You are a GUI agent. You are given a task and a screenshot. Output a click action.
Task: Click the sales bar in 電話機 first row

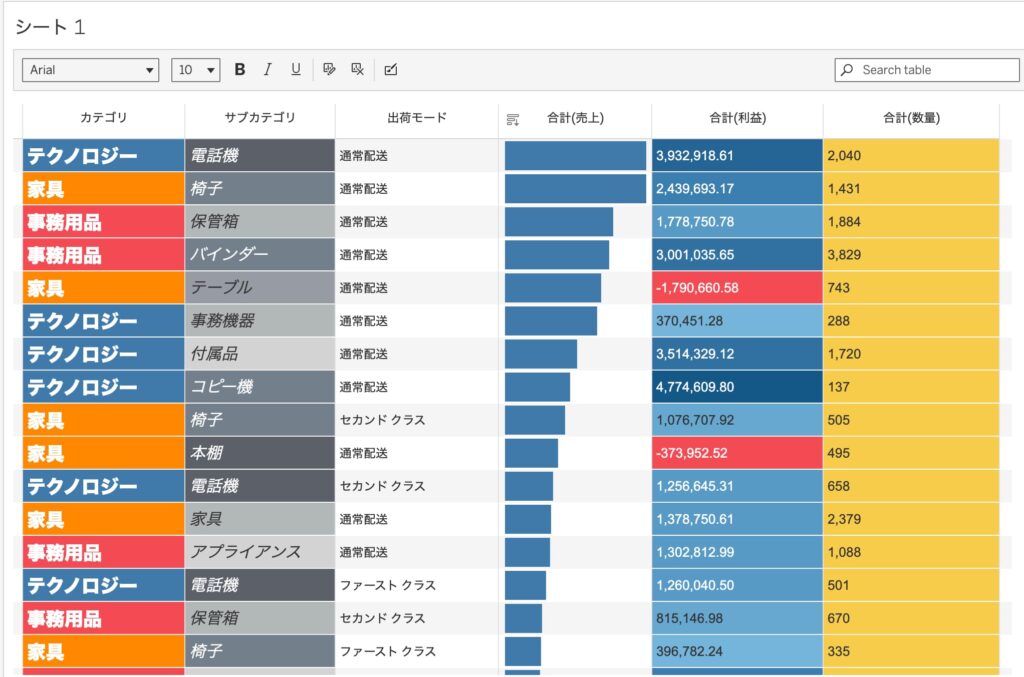click(575, 156)
